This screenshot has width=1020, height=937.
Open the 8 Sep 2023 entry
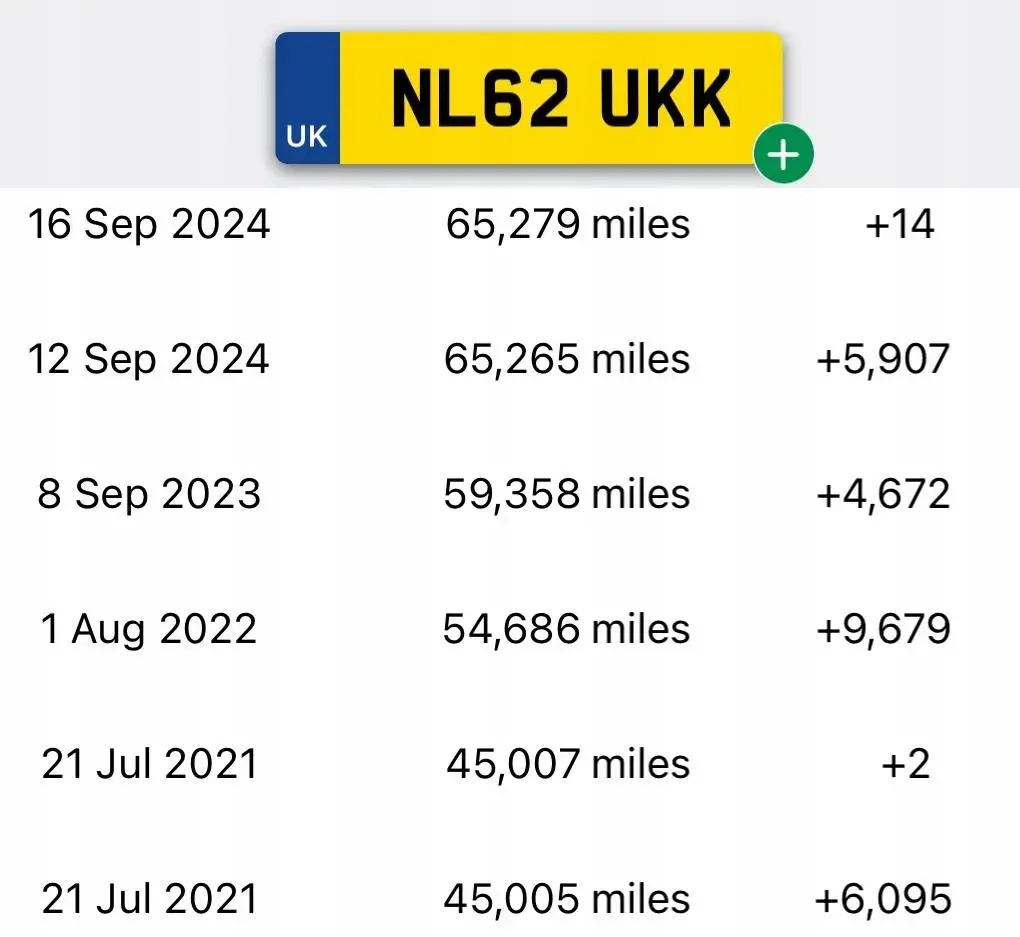pyautogui.click(x=149, y=493)
